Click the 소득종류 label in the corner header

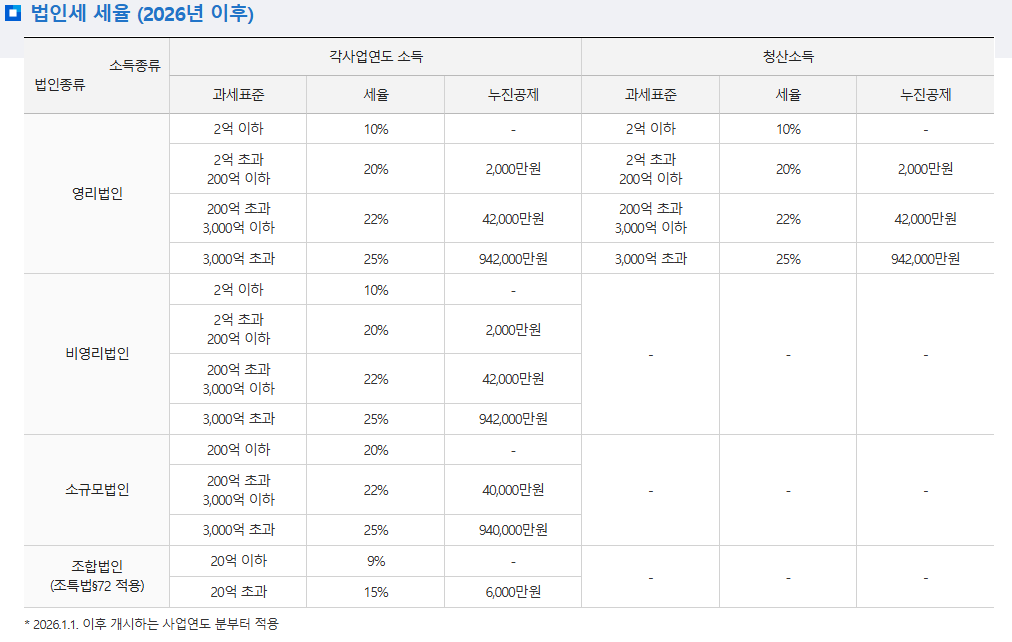[134, 65]
